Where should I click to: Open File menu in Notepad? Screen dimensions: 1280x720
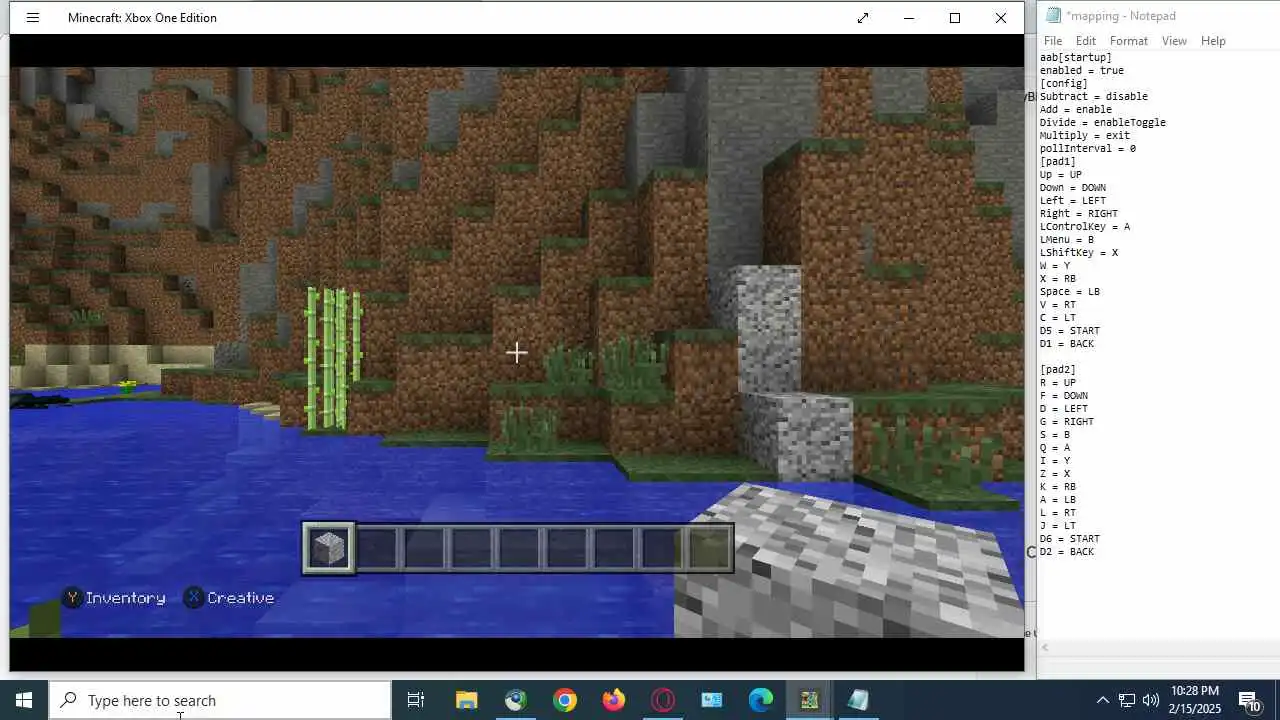(1053, 41)
